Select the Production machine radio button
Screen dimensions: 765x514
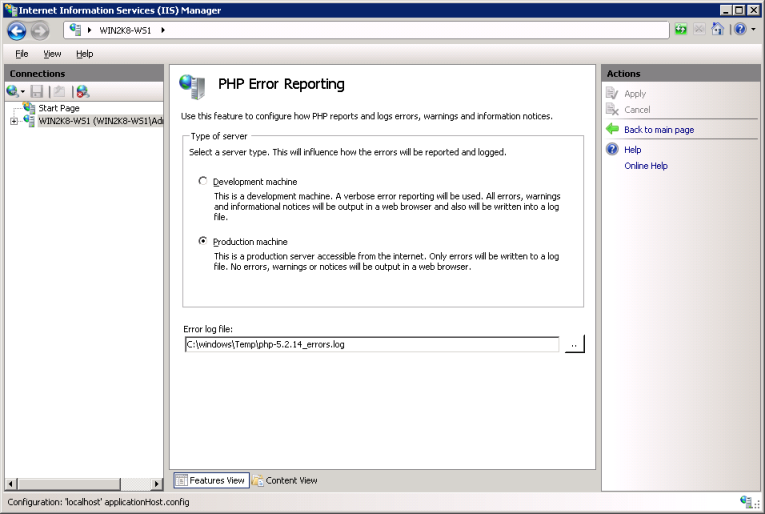click(x=203, y=241)
